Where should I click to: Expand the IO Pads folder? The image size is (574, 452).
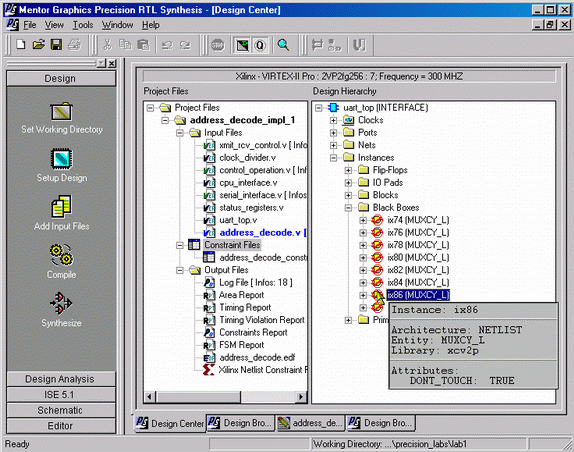(x=348, y=183)
